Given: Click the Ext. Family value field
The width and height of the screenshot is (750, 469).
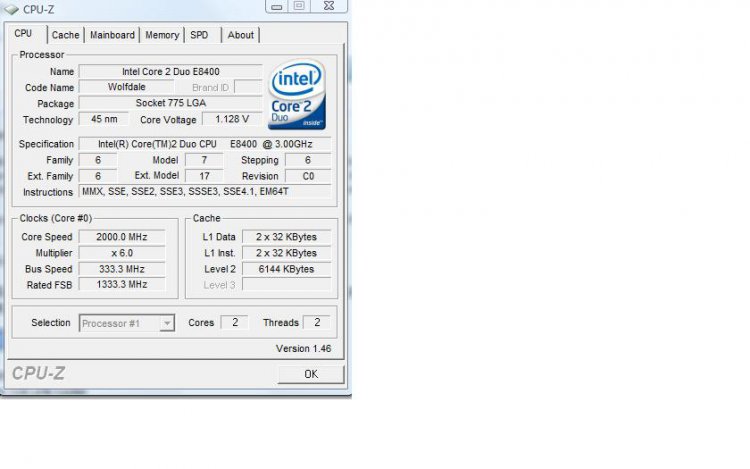Looking at the screenshot, I should 98,176.
